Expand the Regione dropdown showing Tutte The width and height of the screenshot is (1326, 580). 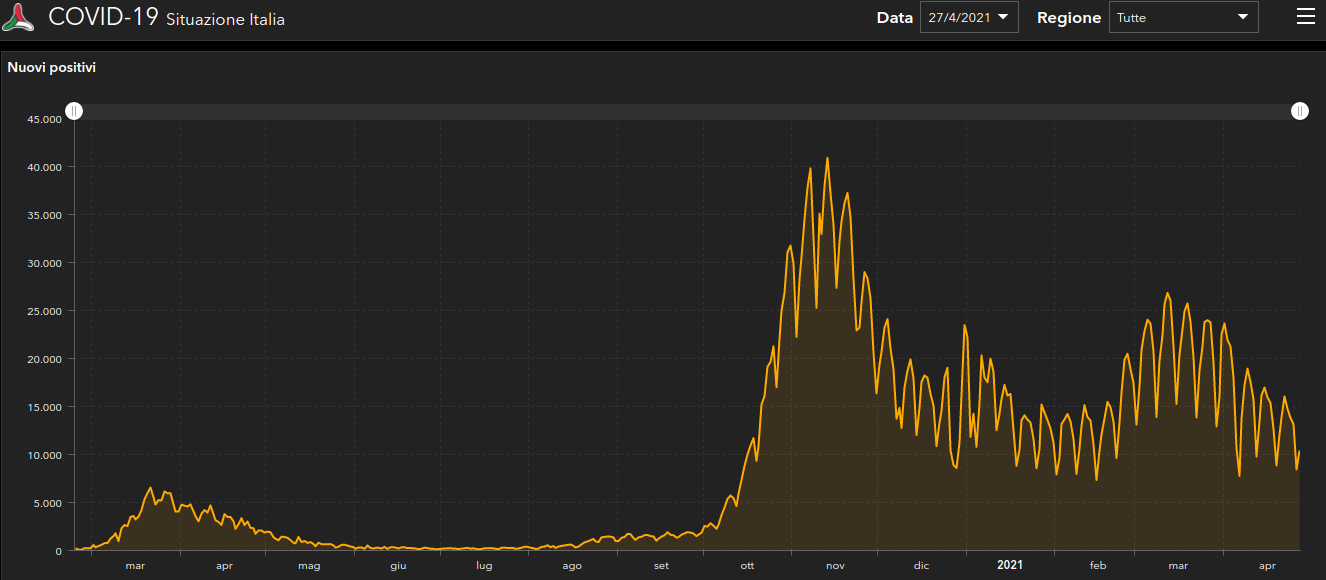pos(1183,17)
